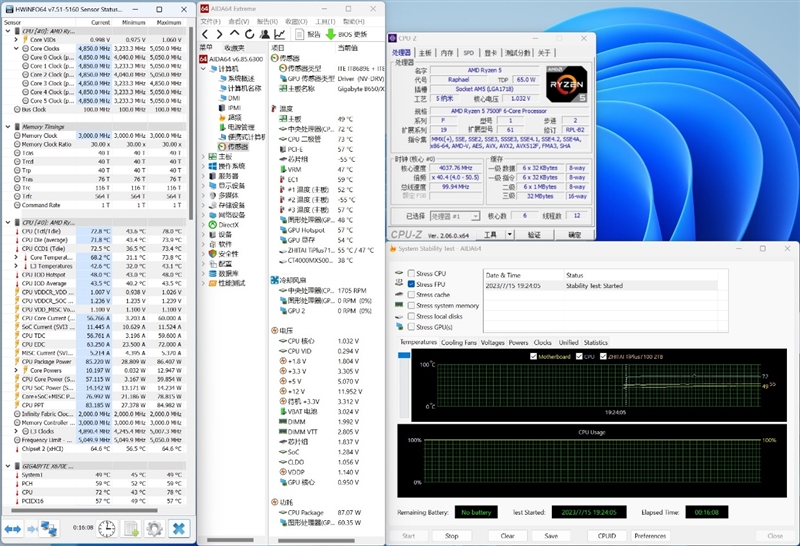The image size is (800, 546).
Task: Click HWiNFO clock reset icon
Action: 107,529
